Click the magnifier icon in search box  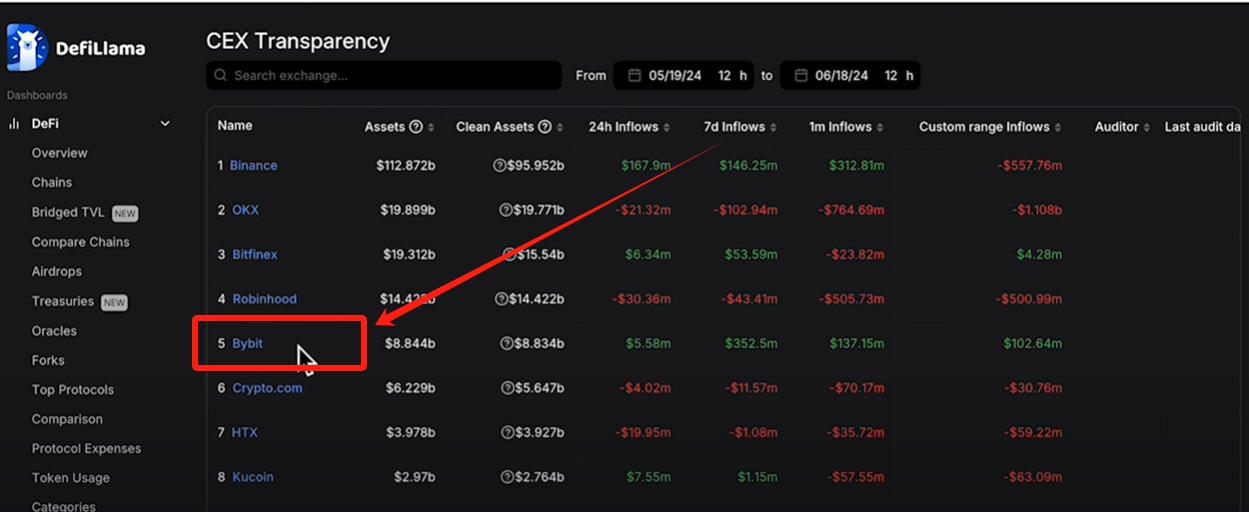pyautogui.click(x=221, y=76)
